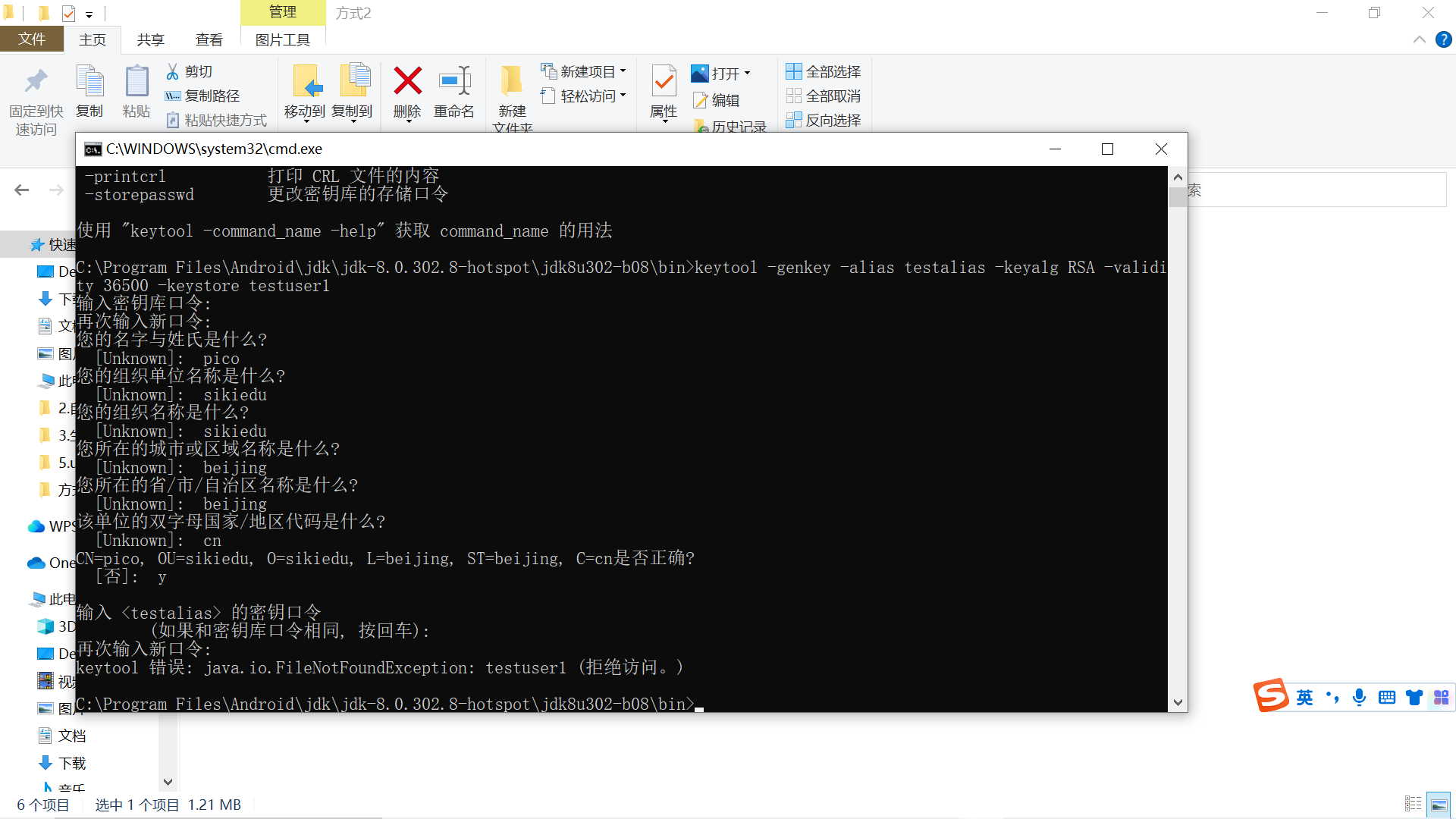This screenshot has width=1456, height=819.
Task: Click the Explorer search box
Action: (1317, 190)
